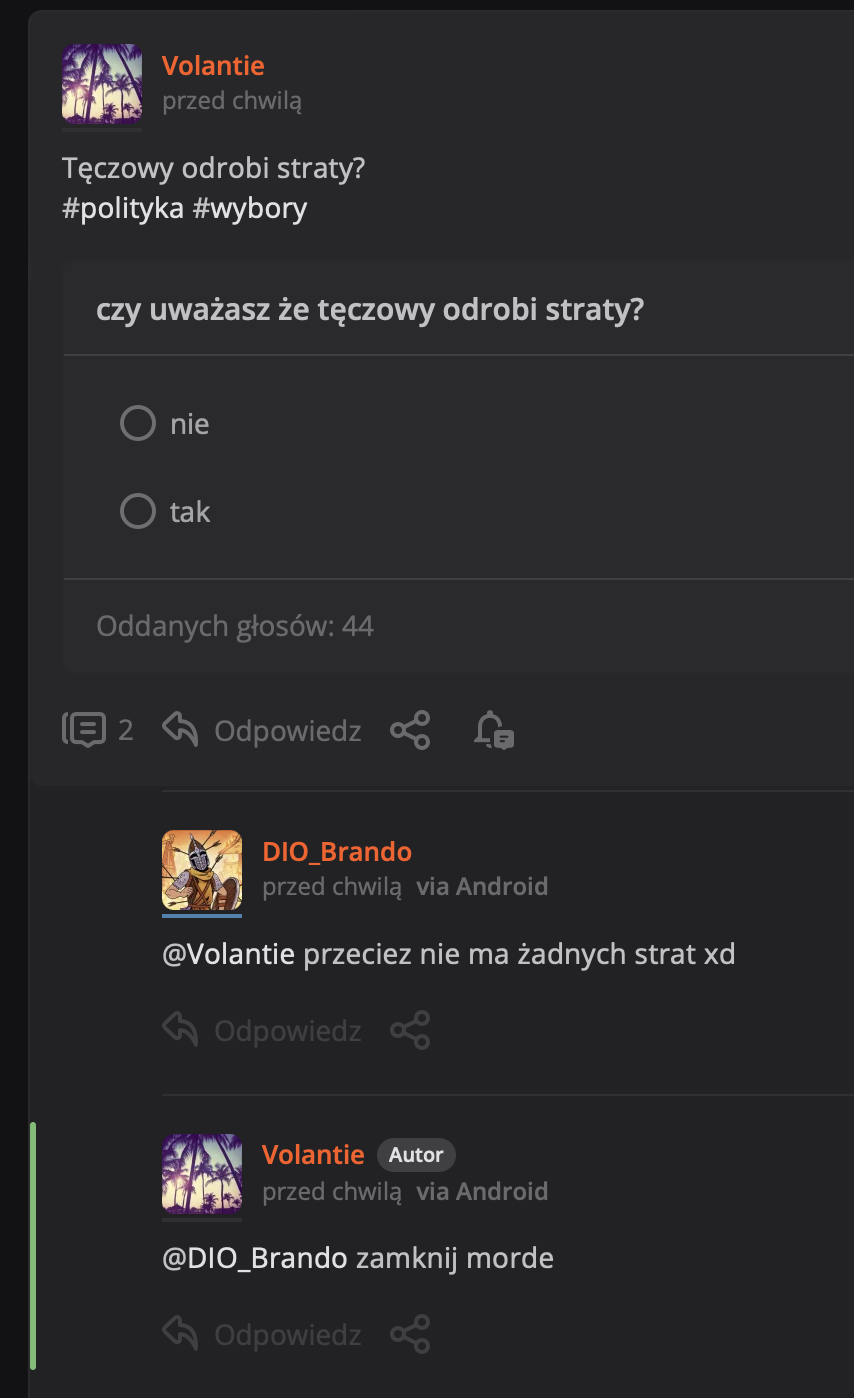Click the share icon under Volantie's reply
This screenshot has width=854, height=1398.
tap(410, 1334)
